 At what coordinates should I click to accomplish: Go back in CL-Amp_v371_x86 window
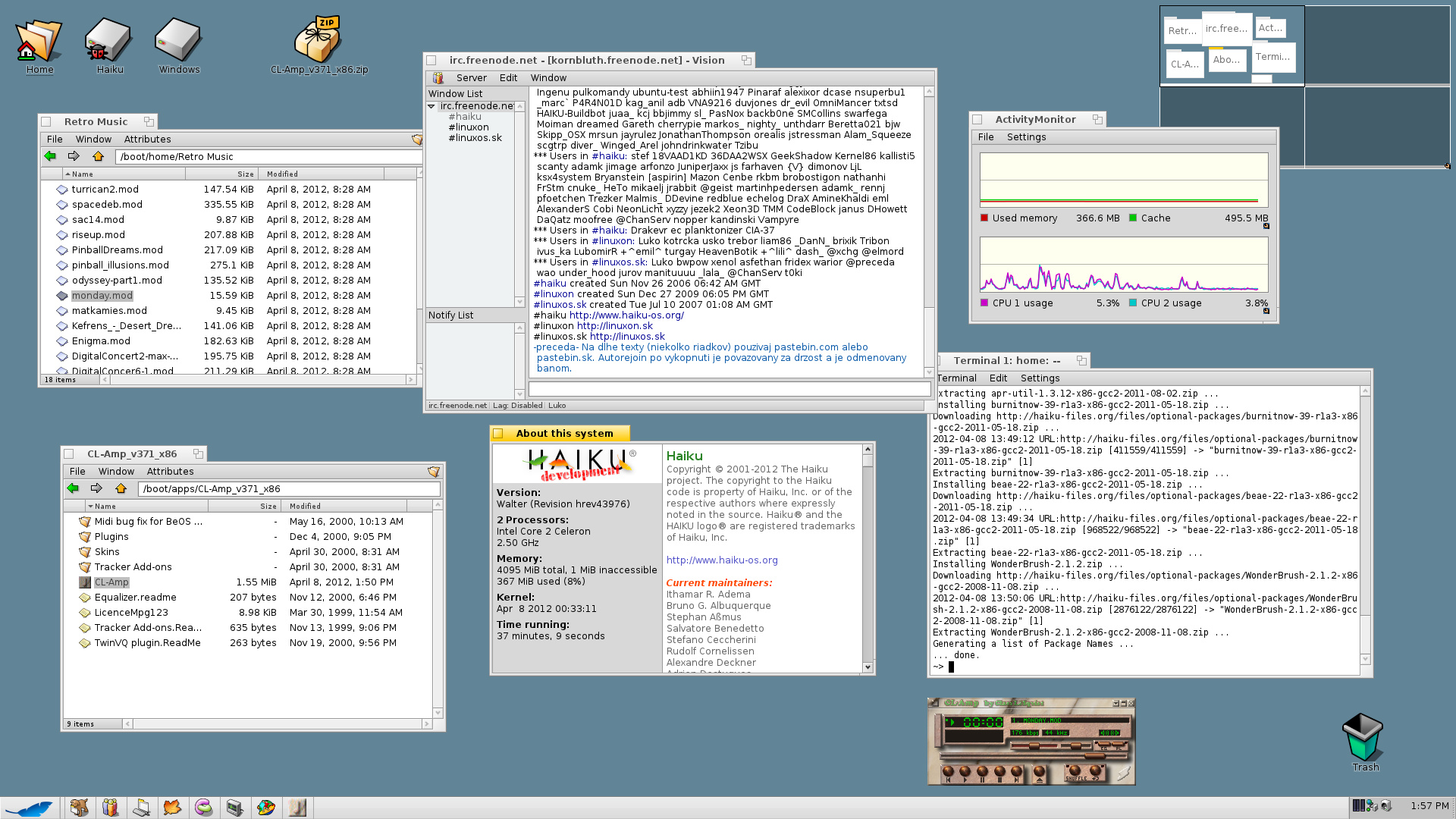[73, 488]
